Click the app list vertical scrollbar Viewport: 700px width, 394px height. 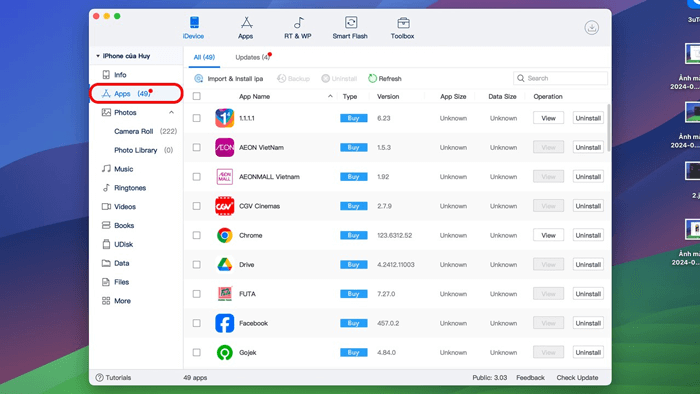point(608,127)
